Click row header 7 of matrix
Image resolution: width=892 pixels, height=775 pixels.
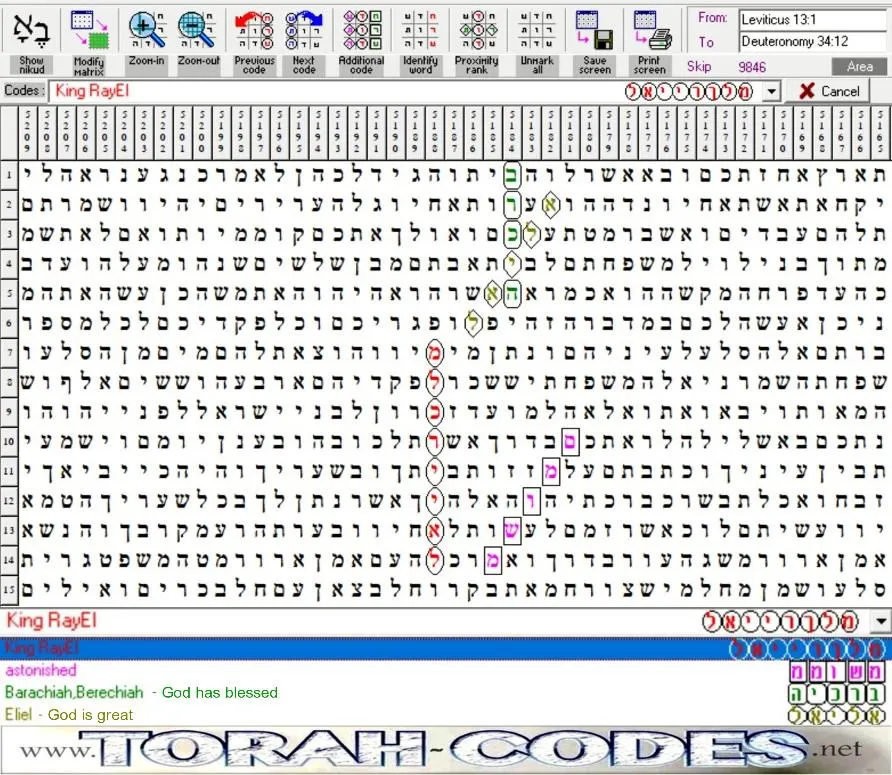pyautogui.click(x=9, y=352)
